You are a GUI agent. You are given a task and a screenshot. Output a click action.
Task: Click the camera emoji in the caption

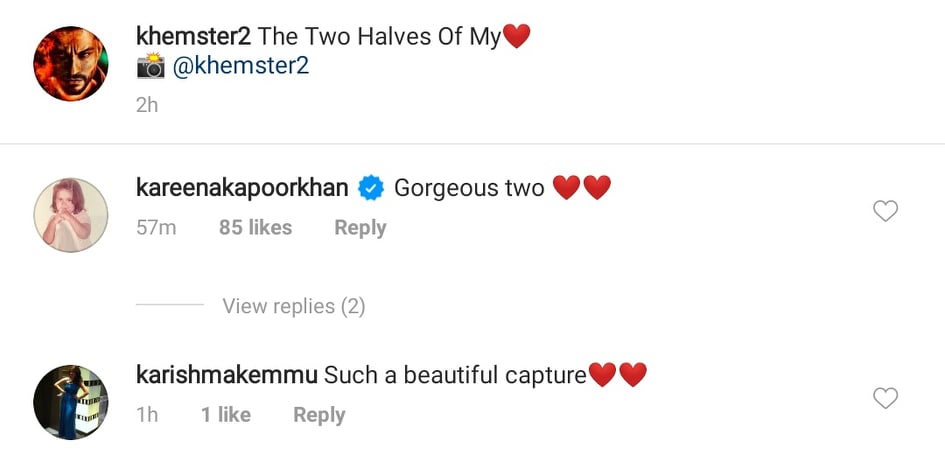[150, 67]
